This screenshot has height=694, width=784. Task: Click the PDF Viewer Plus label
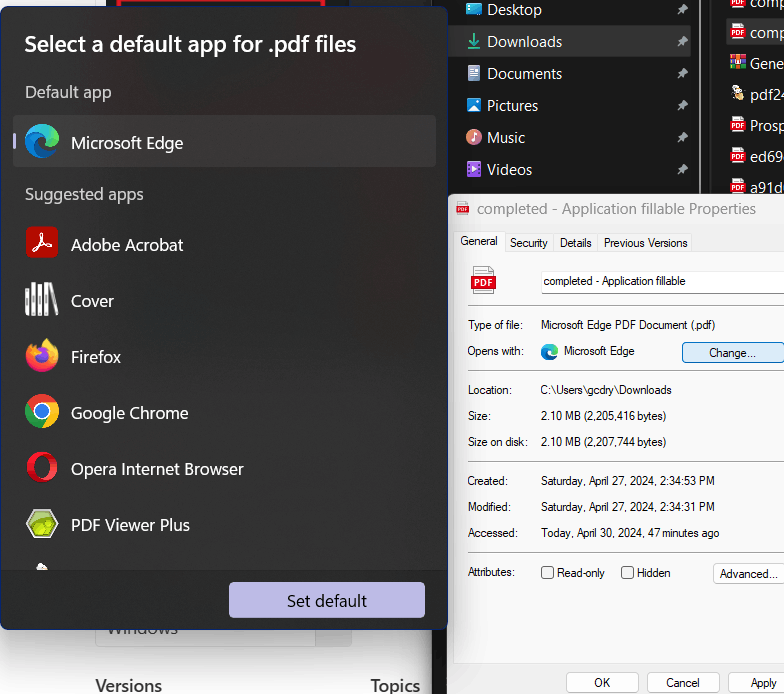130,525
